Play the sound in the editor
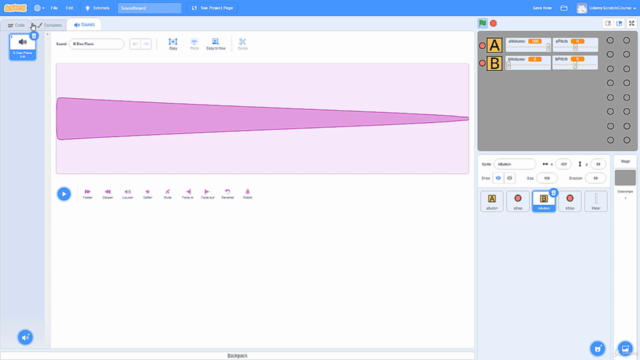 click(64, 194)
